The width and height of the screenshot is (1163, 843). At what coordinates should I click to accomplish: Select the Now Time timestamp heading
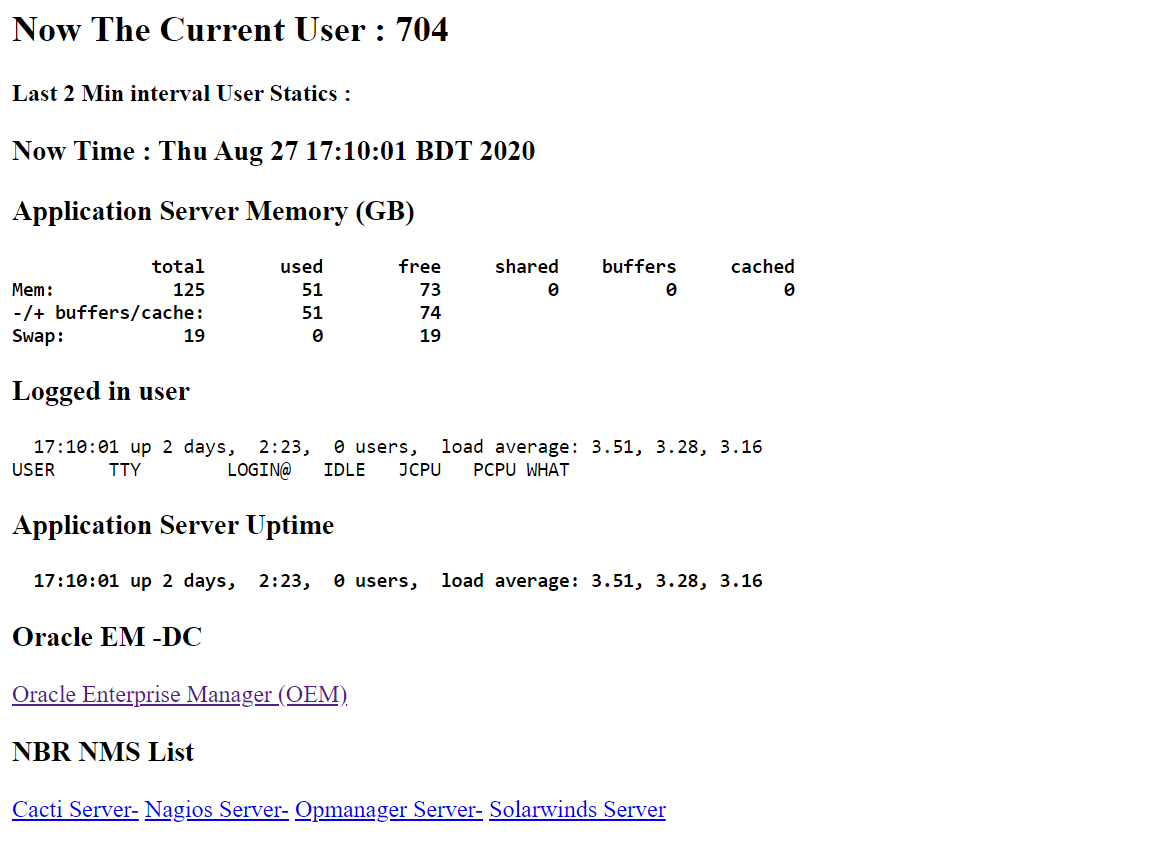[x=273, y=151]
